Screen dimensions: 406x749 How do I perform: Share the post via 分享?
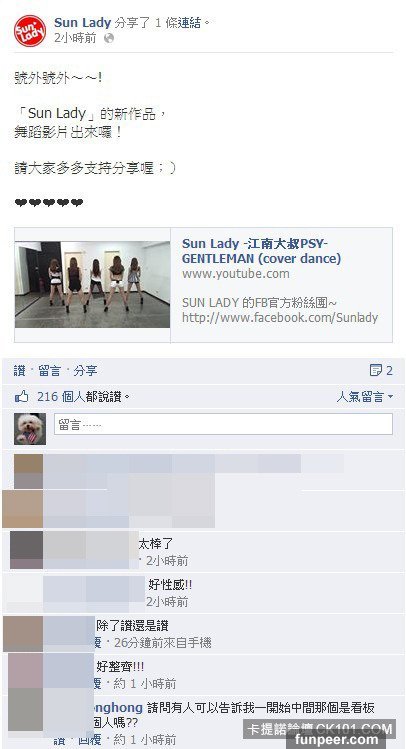pyautogui.click(x=85, y=371)
